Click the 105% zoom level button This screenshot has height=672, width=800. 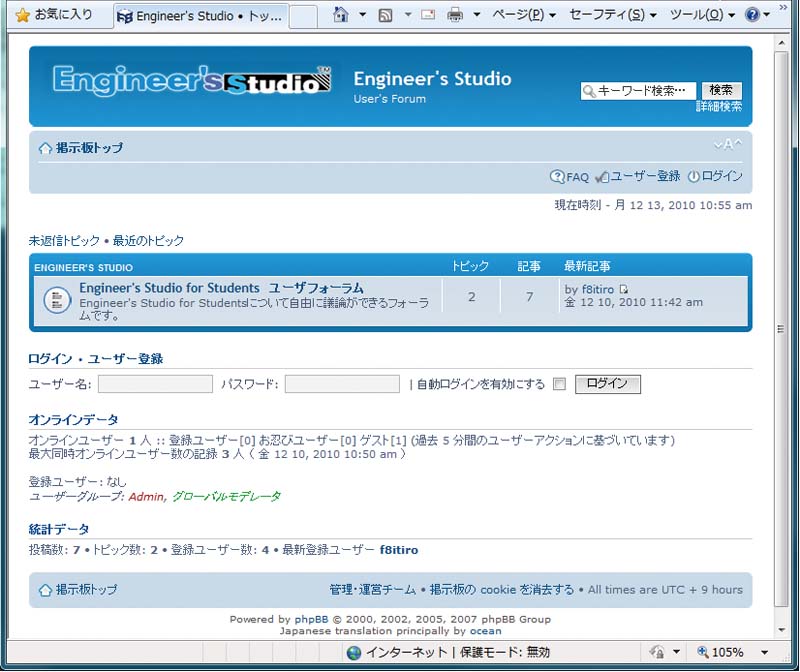pyautogui.click(x=720, y=652)
